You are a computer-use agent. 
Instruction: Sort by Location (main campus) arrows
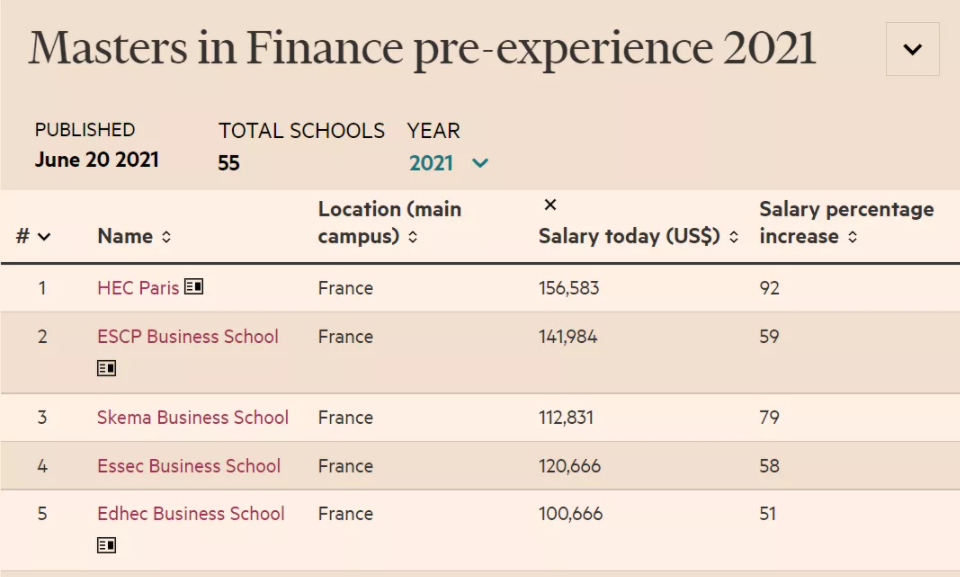click(x=412, y=238)
